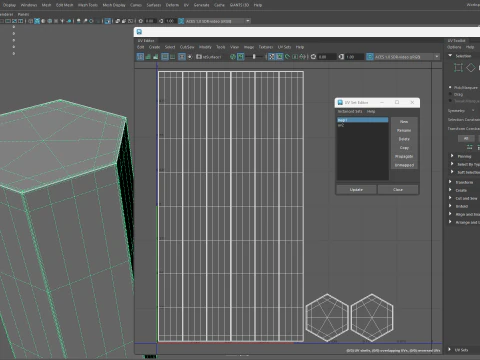Click Copy in the UV Set Editor
480x360 pixels.
pos(404,148)
